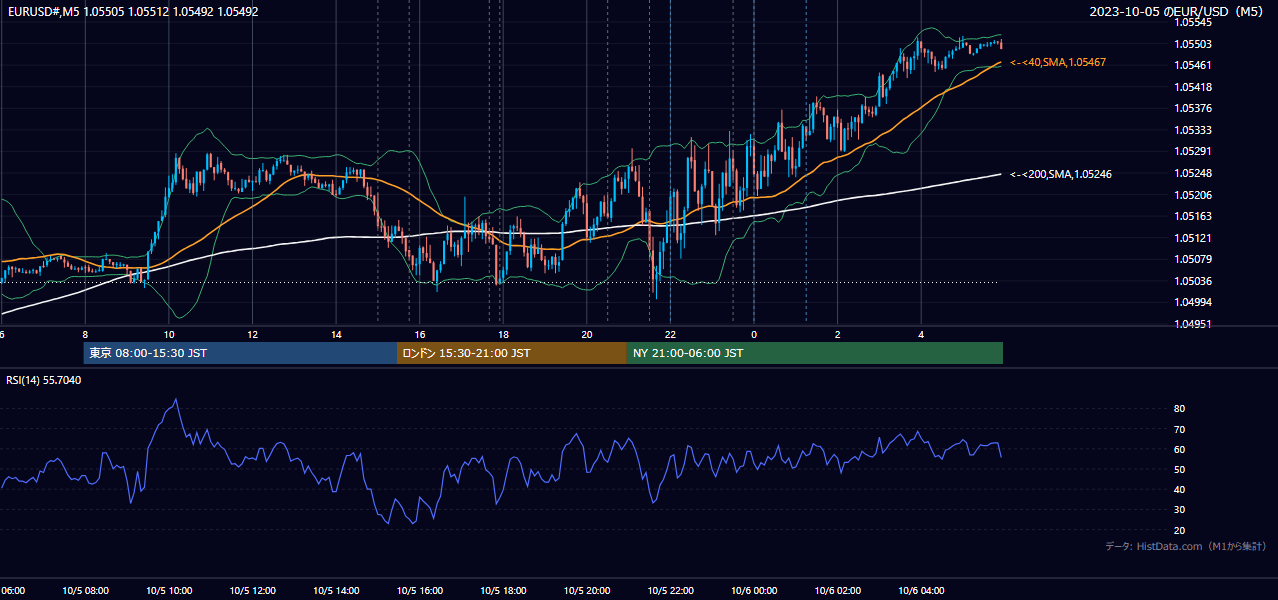Click hour label 14 under price chart
1278x600 pixels.
(336, 334)
